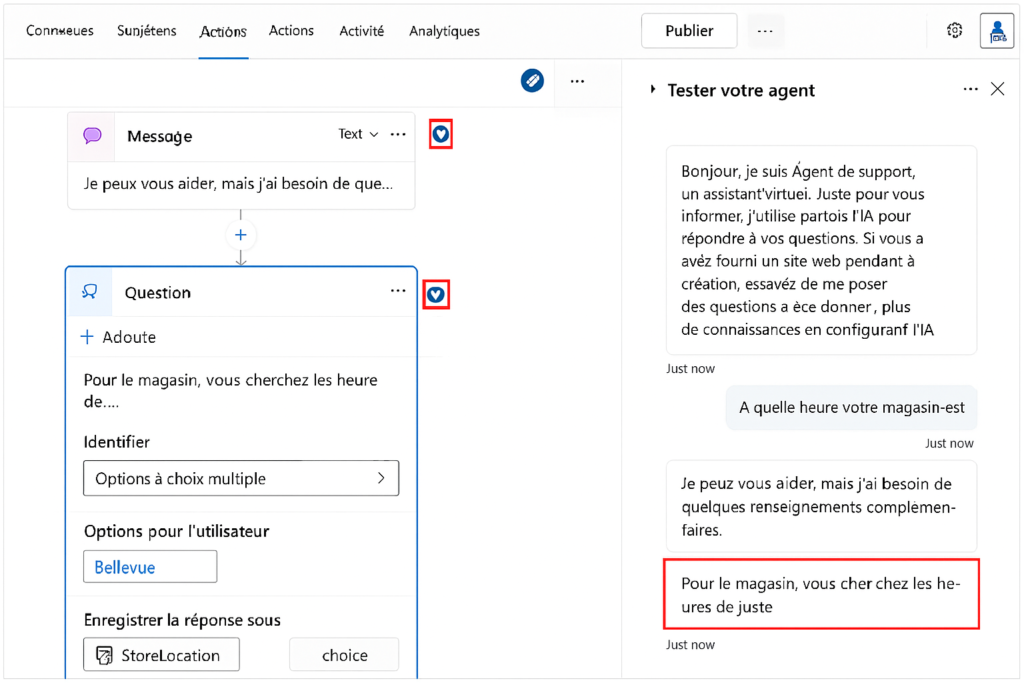Screen dimensions: 1024x683
Task: Switch to the Activité tab
Action: click(x=361, y=31)
